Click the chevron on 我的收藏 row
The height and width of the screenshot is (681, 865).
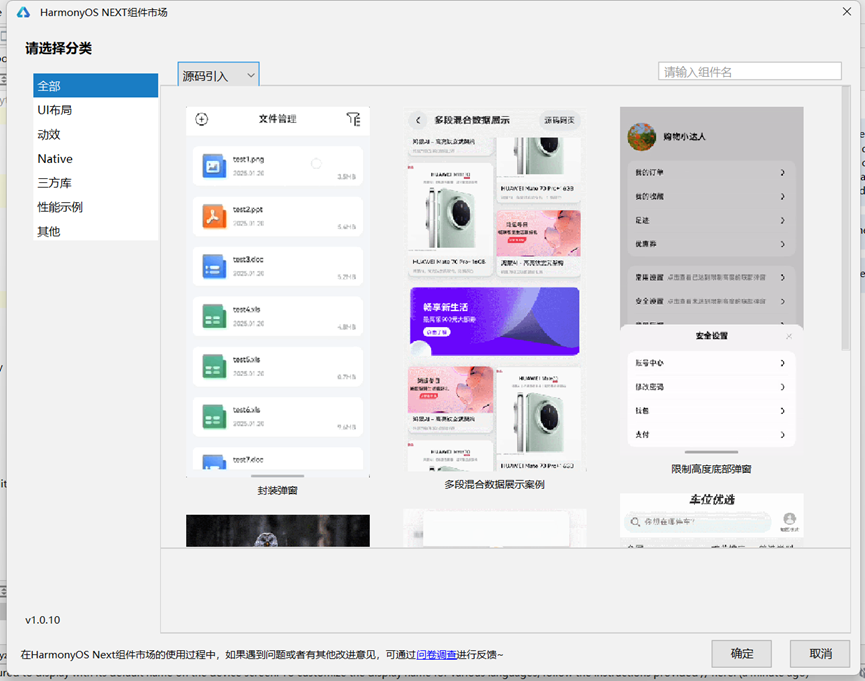coord(782,196)
